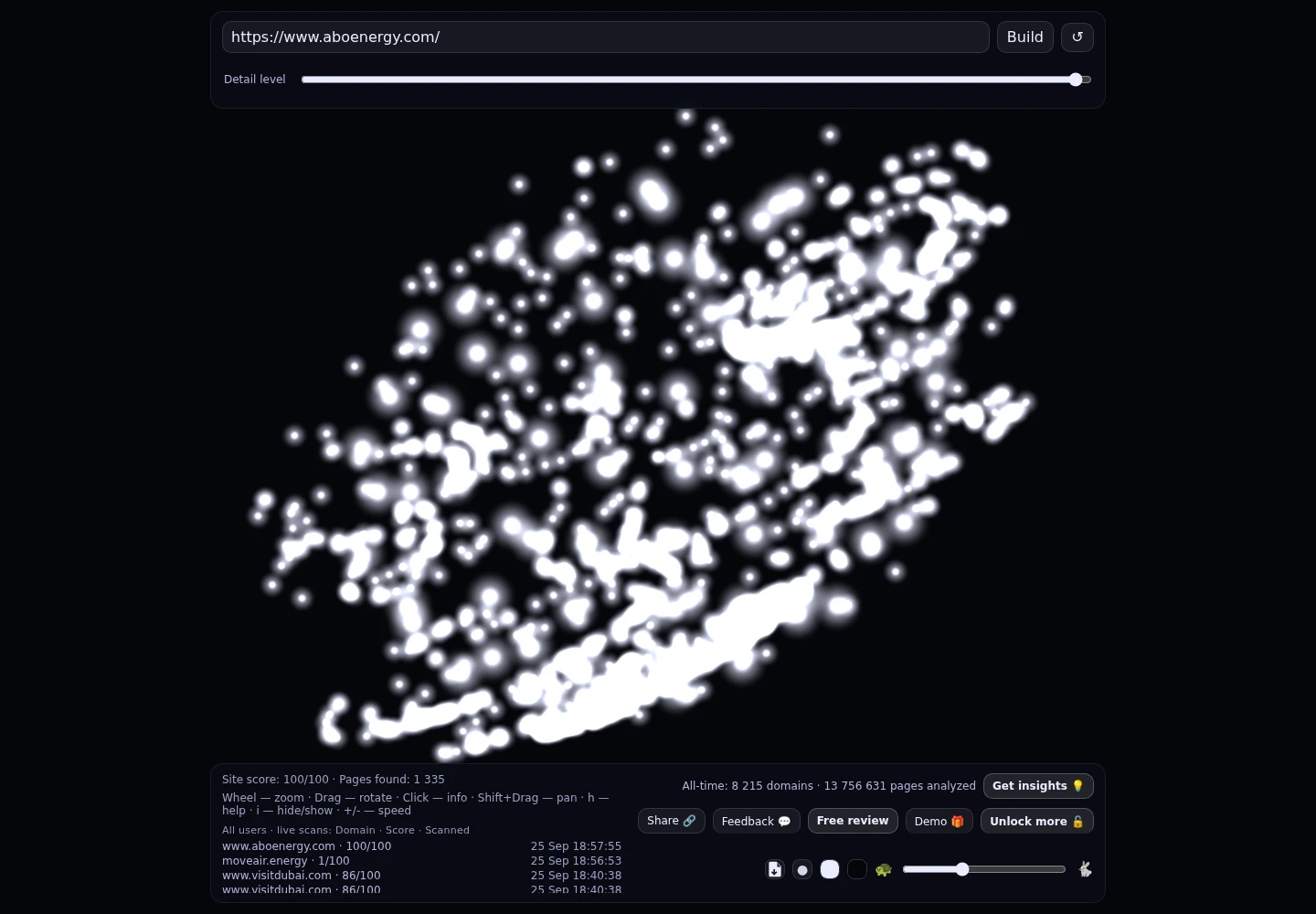The height and width of the screenshot is (914, 1316).
Task: Click the 'All users · live scans' header text
Action: tap(345, 830)
